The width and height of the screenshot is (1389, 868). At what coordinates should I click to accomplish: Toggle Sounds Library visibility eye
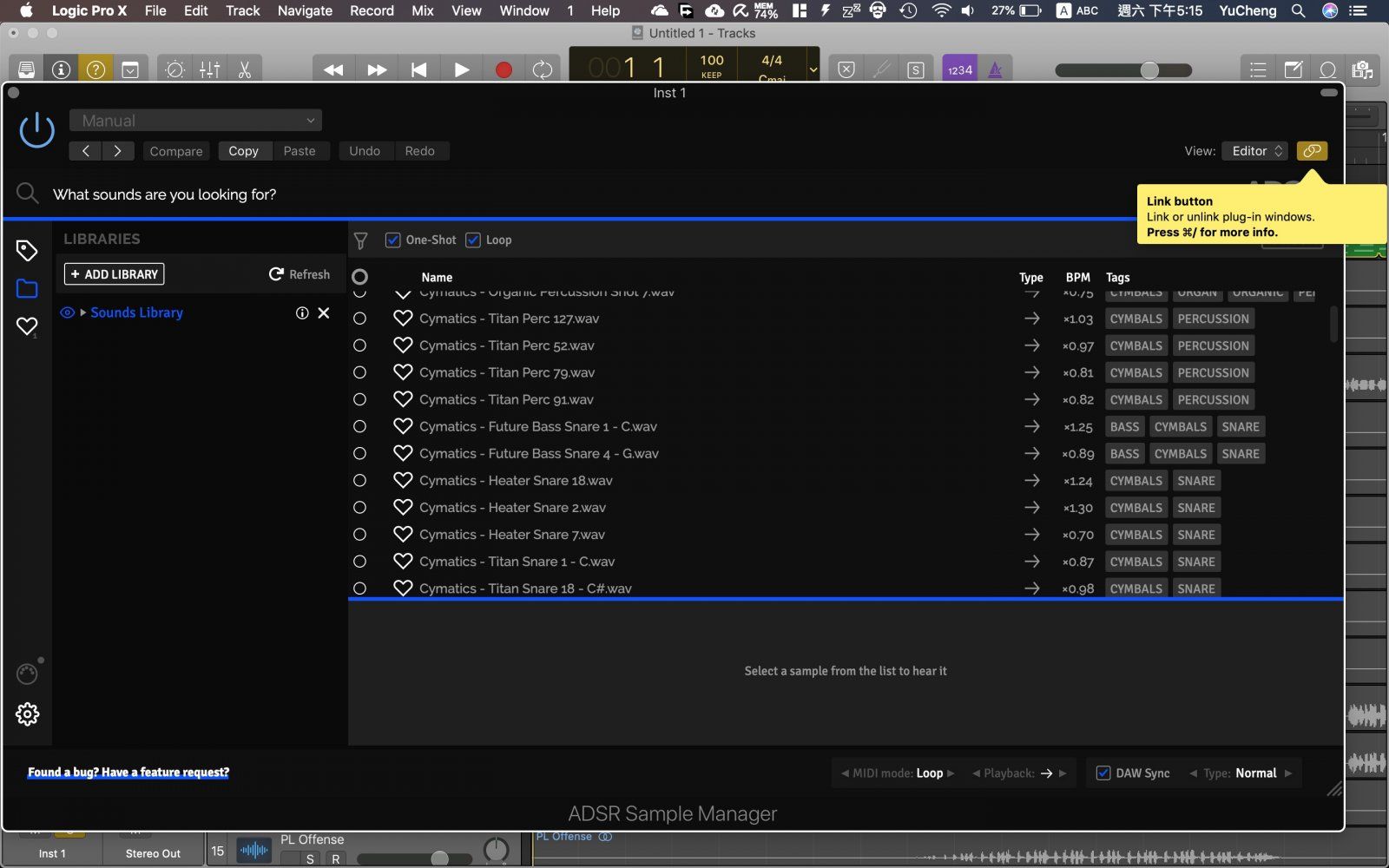(x=67, y=312)
